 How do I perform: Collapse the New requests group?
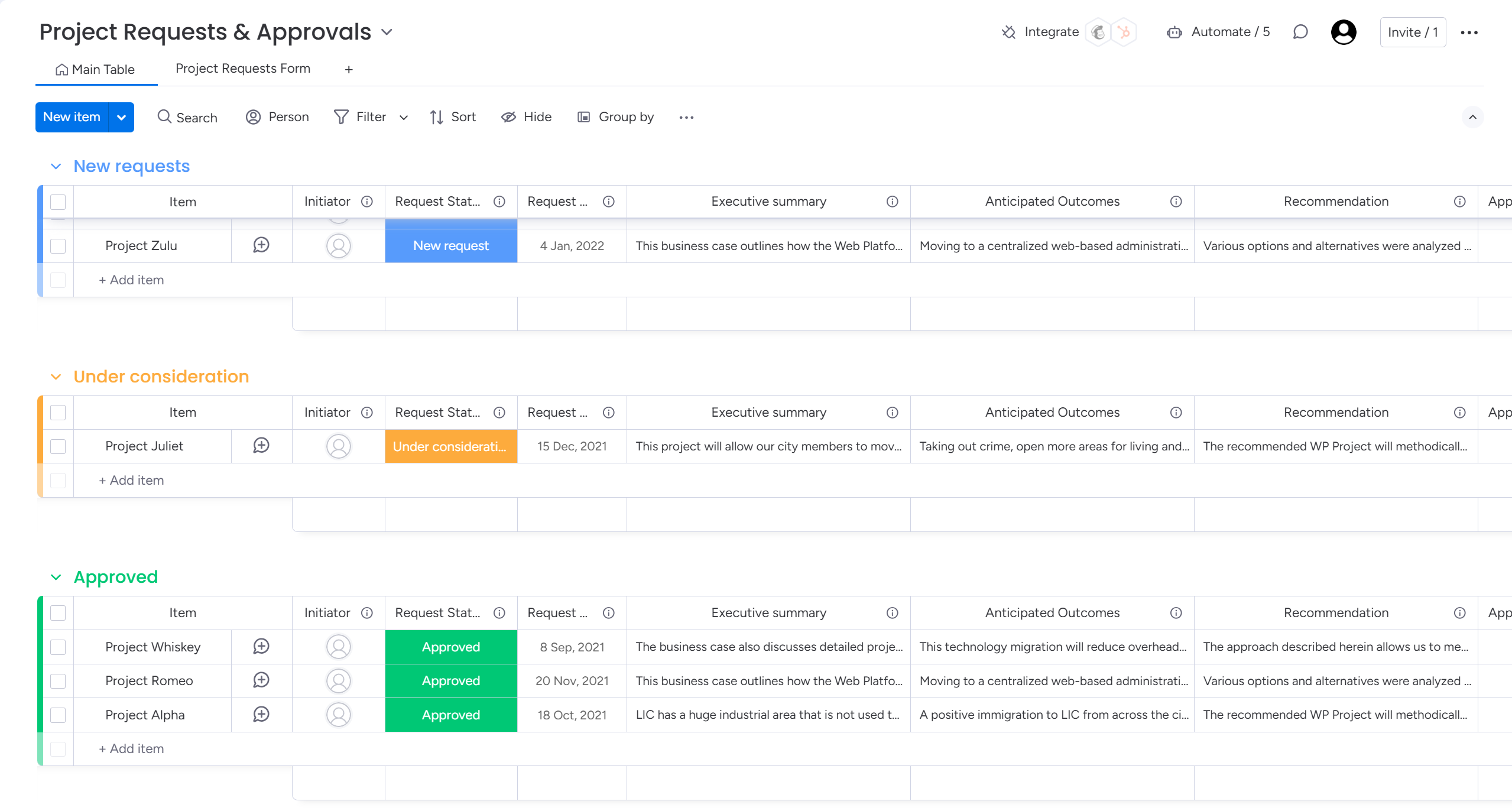[56, 165]
